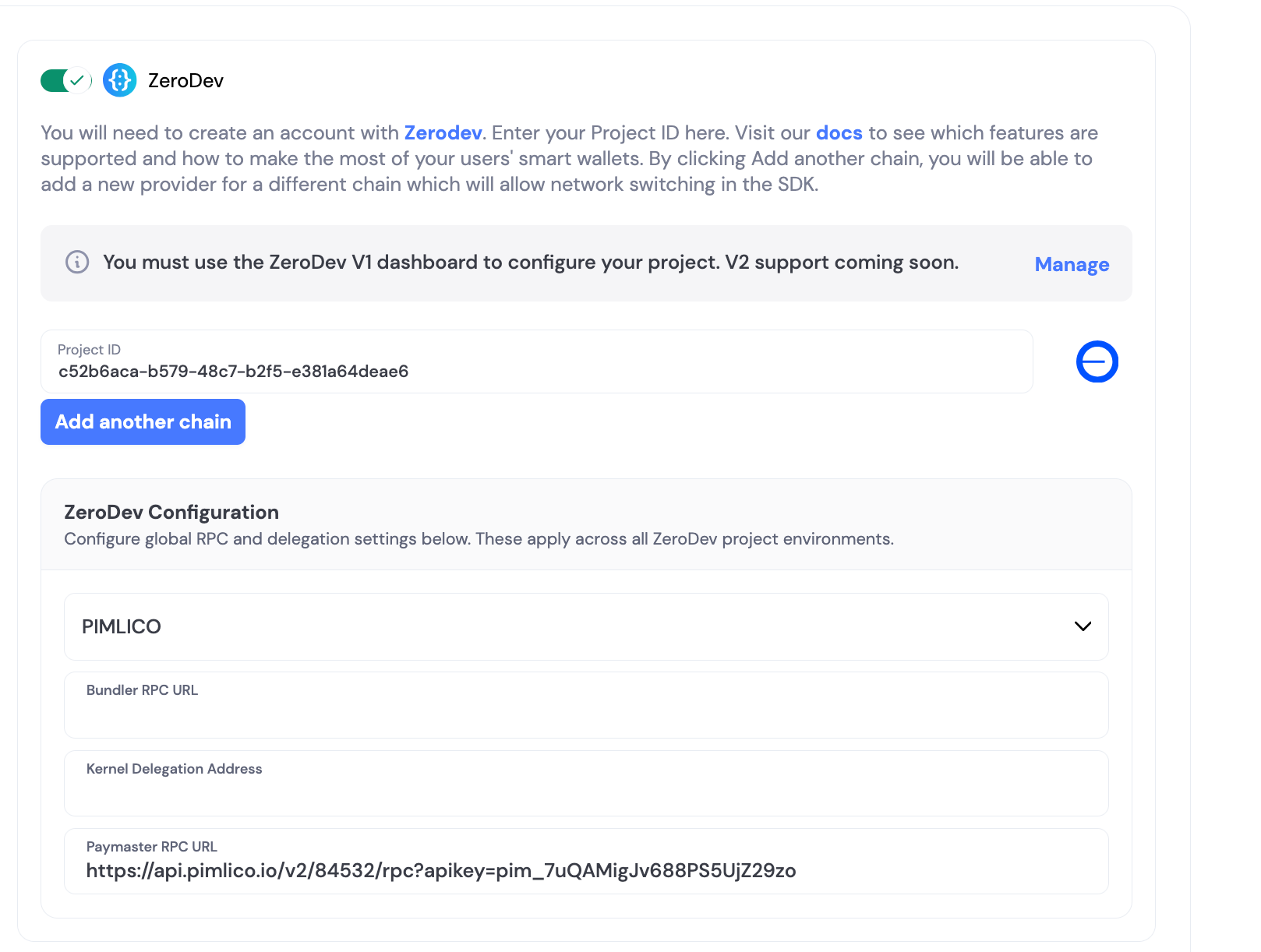Click the V1 dashboard notice text

pyautogui.click(x=531, y=263)
